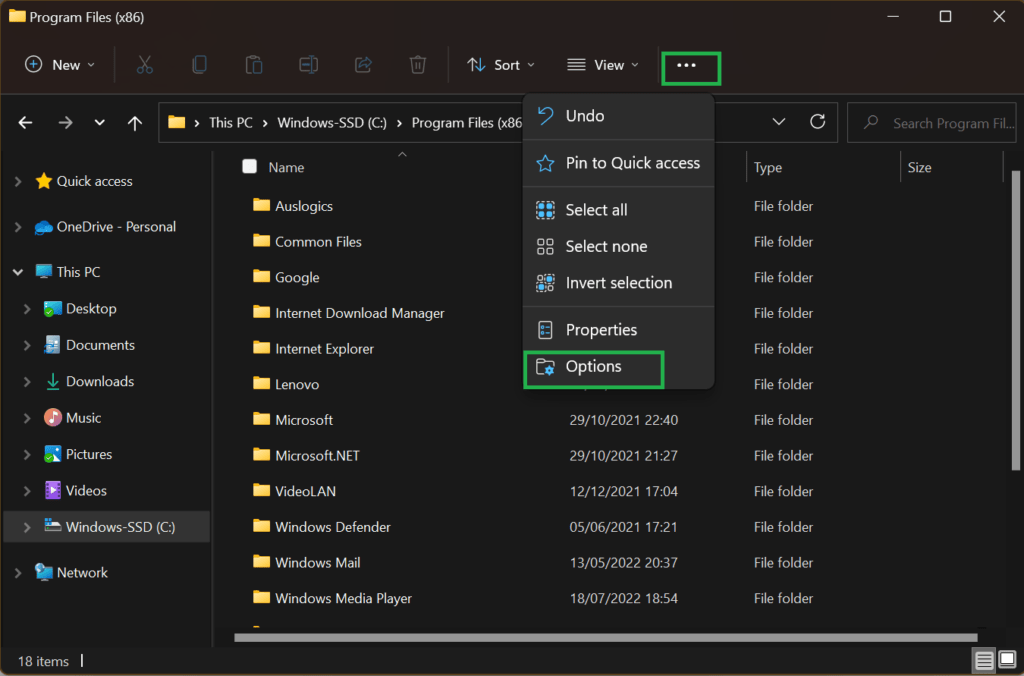
Task: Go up one folder level
Action: coord(135,123)
